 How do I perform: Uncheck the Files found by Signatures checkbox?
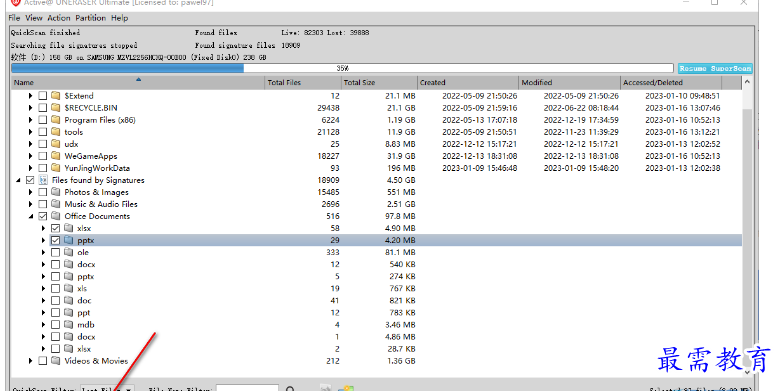pyautogui.click(x=30, y=180)
